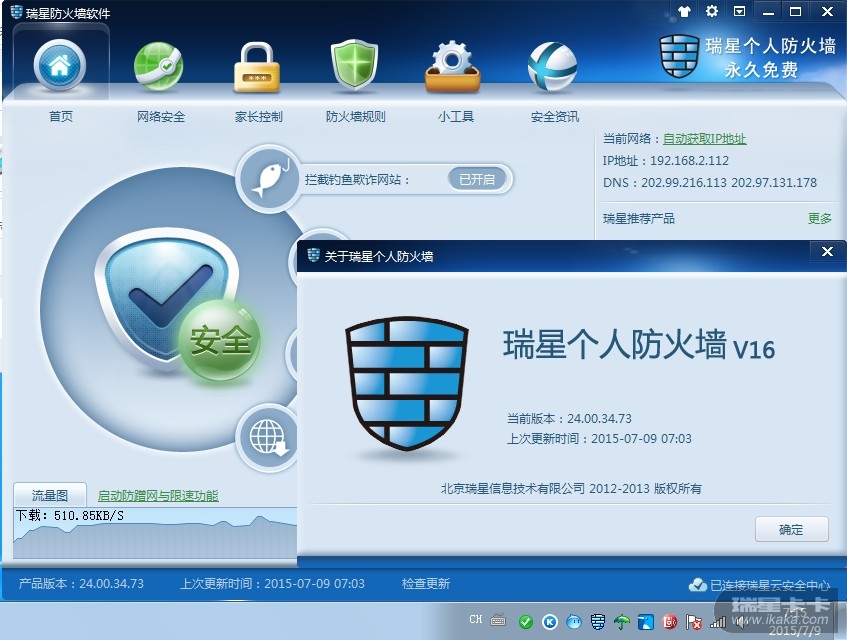The height and width of the screenshot is (640, 847).
Task: Open 小工具 gear toolbox icon
Action: pos(453,66)
